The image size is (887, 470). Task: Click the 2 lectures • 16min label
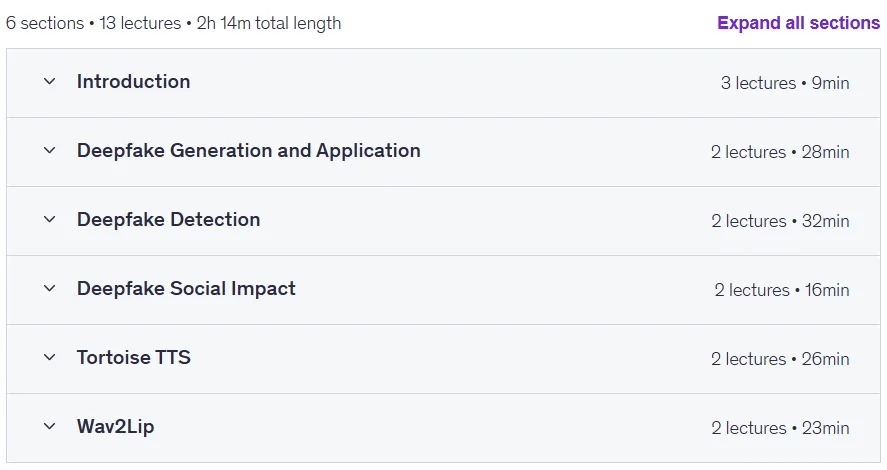[782, 290]
